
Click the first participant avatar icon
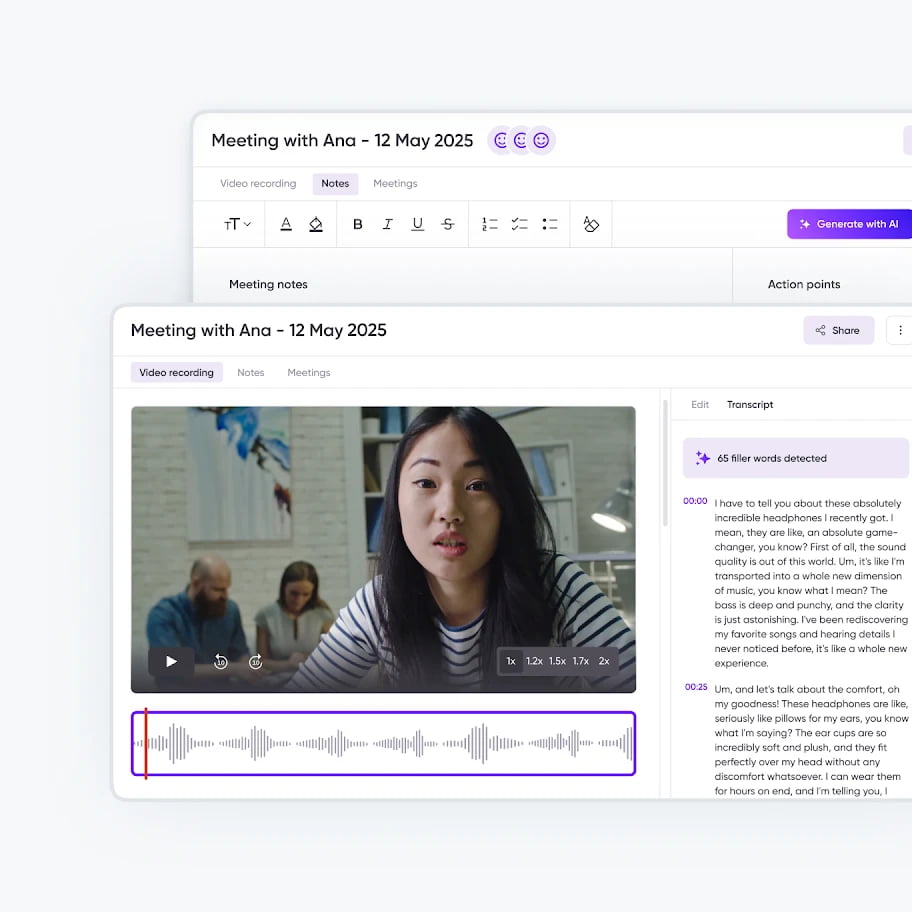click(x=500, y=140)
